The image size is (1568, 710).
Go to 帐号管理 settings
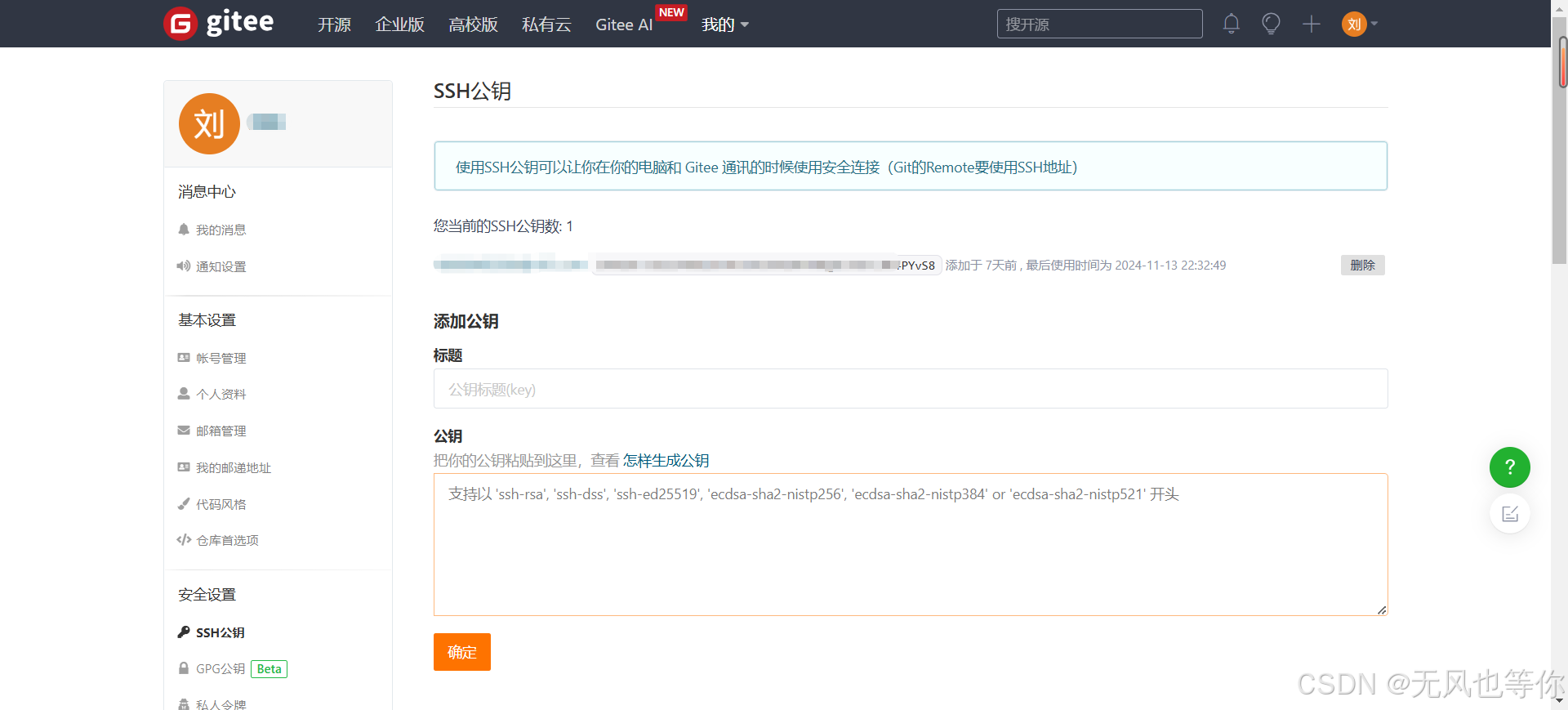pyautogui.click(x=220, y=358)
